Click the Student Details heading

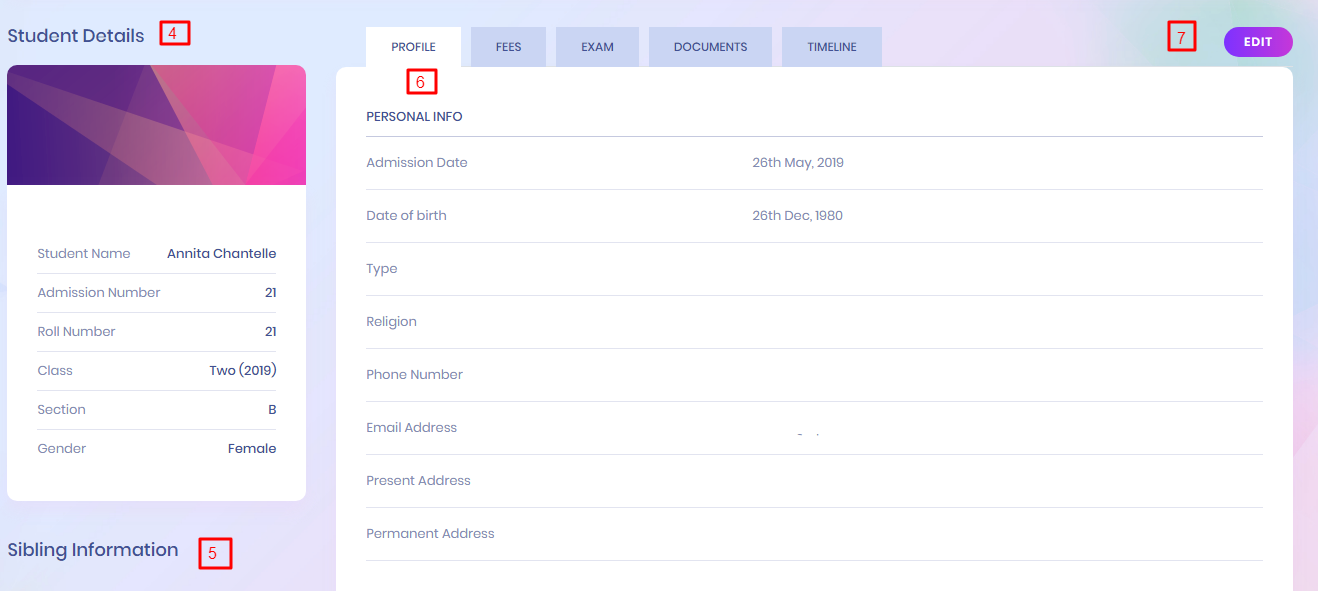[76, 36]
